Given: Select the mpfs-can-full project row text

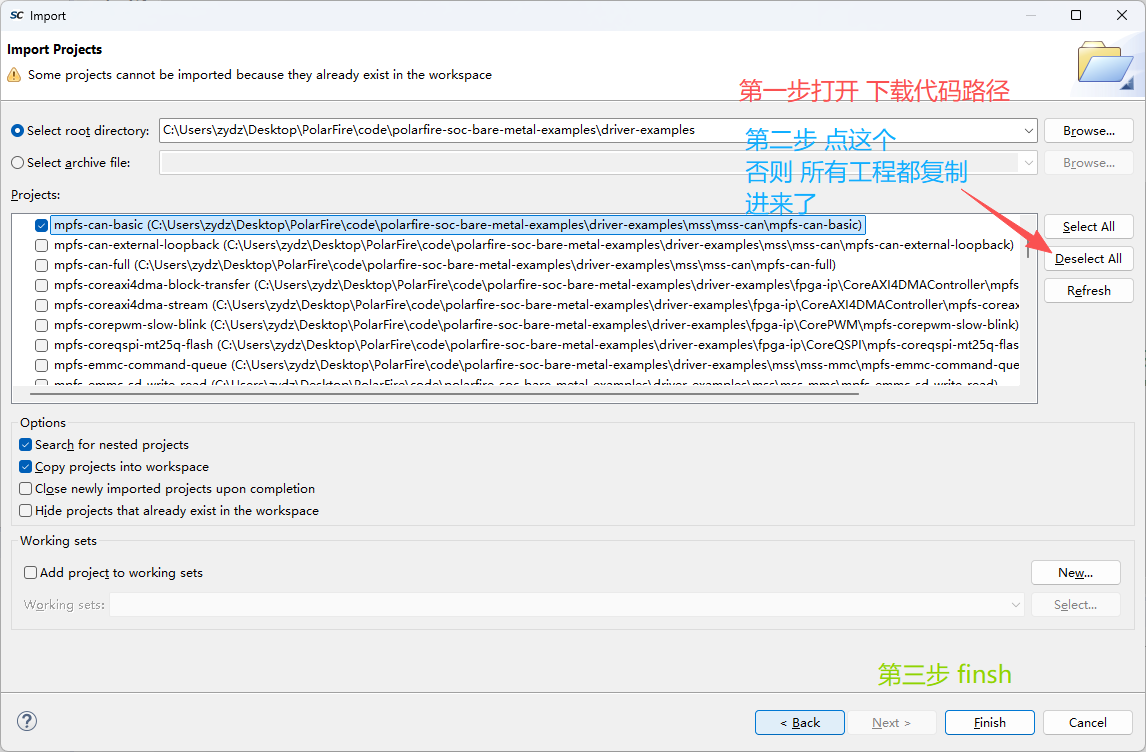Looking at the screenshot, I should coord(444,265).
